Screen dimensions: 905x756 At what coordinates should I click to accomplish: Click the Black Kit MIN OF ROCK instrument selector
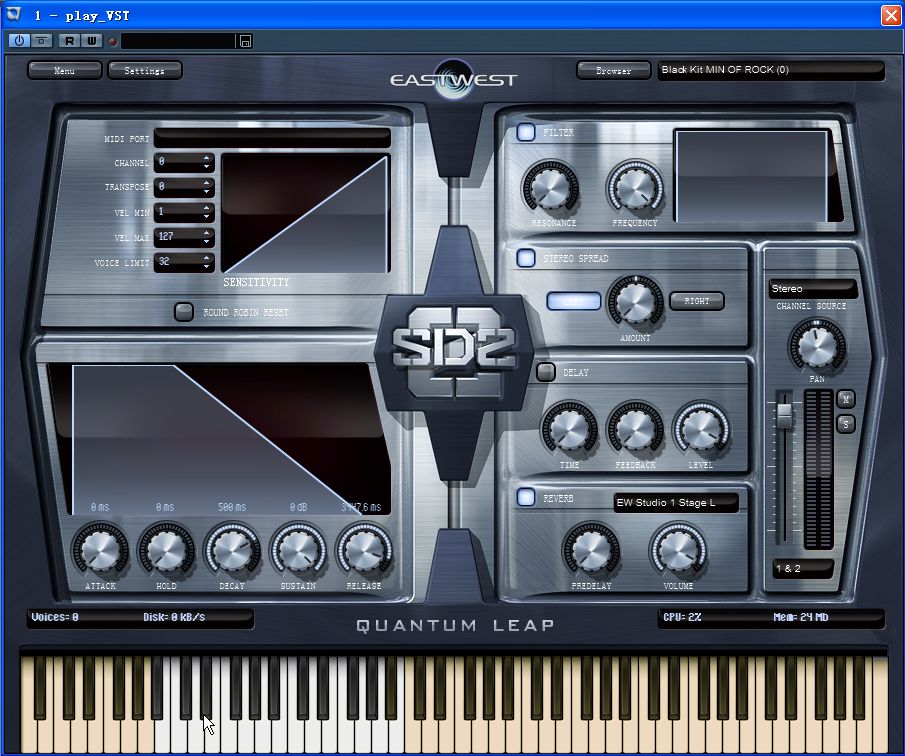771,70
